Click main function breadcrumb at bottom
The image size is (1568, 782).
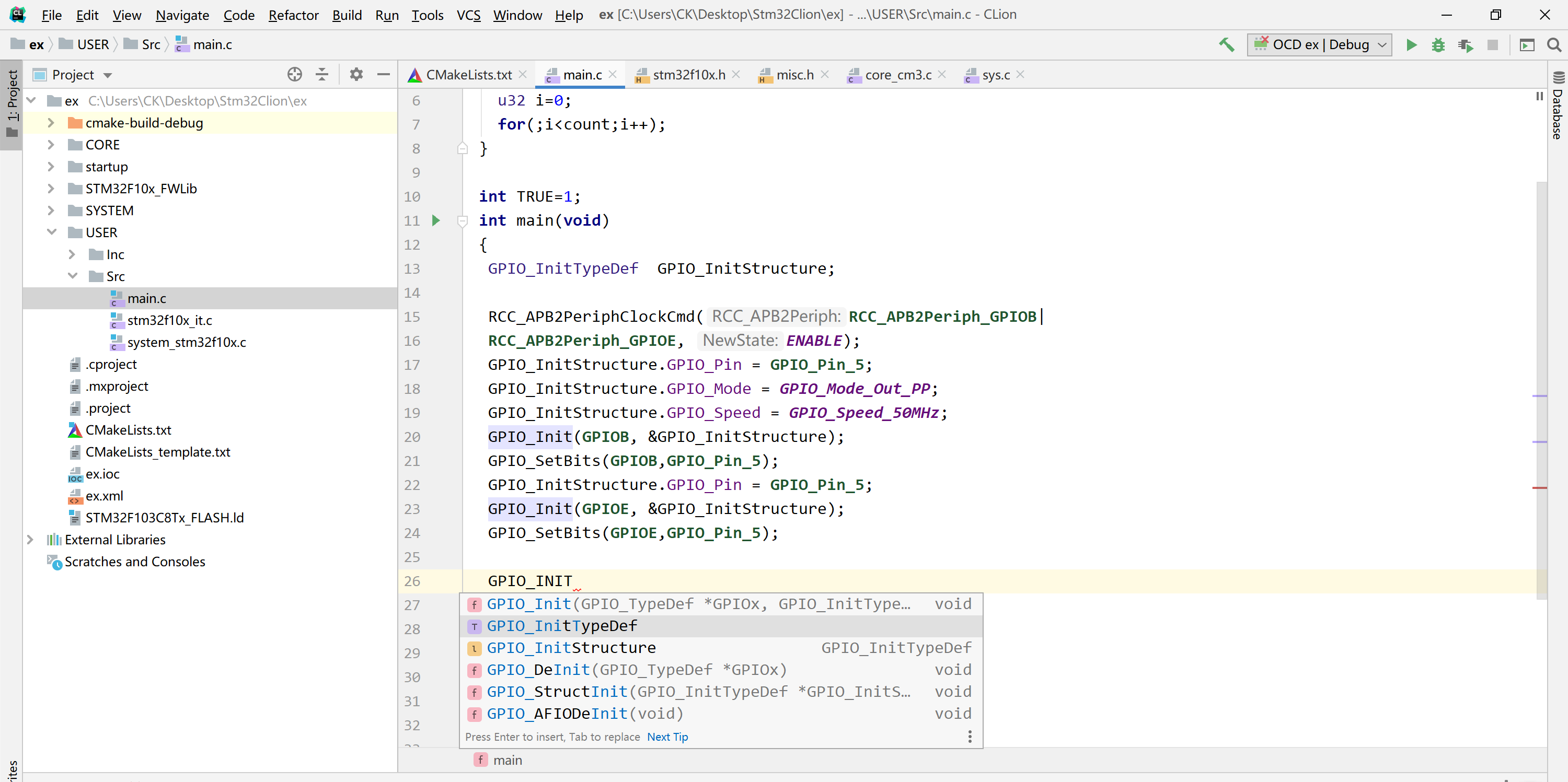click(498, 760)
